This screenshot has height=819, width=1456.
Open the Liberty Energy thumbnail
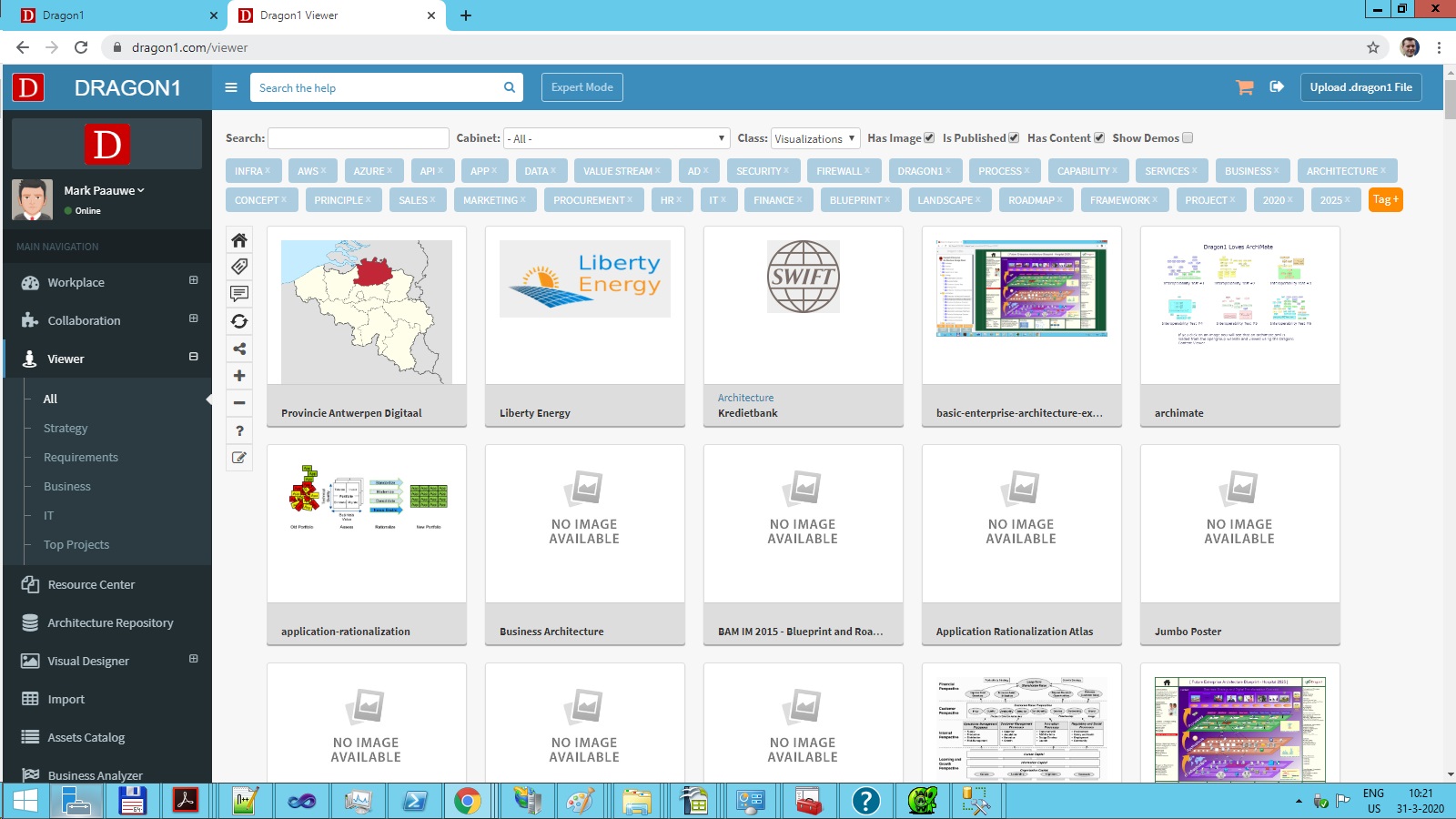(x=585, y=278)
